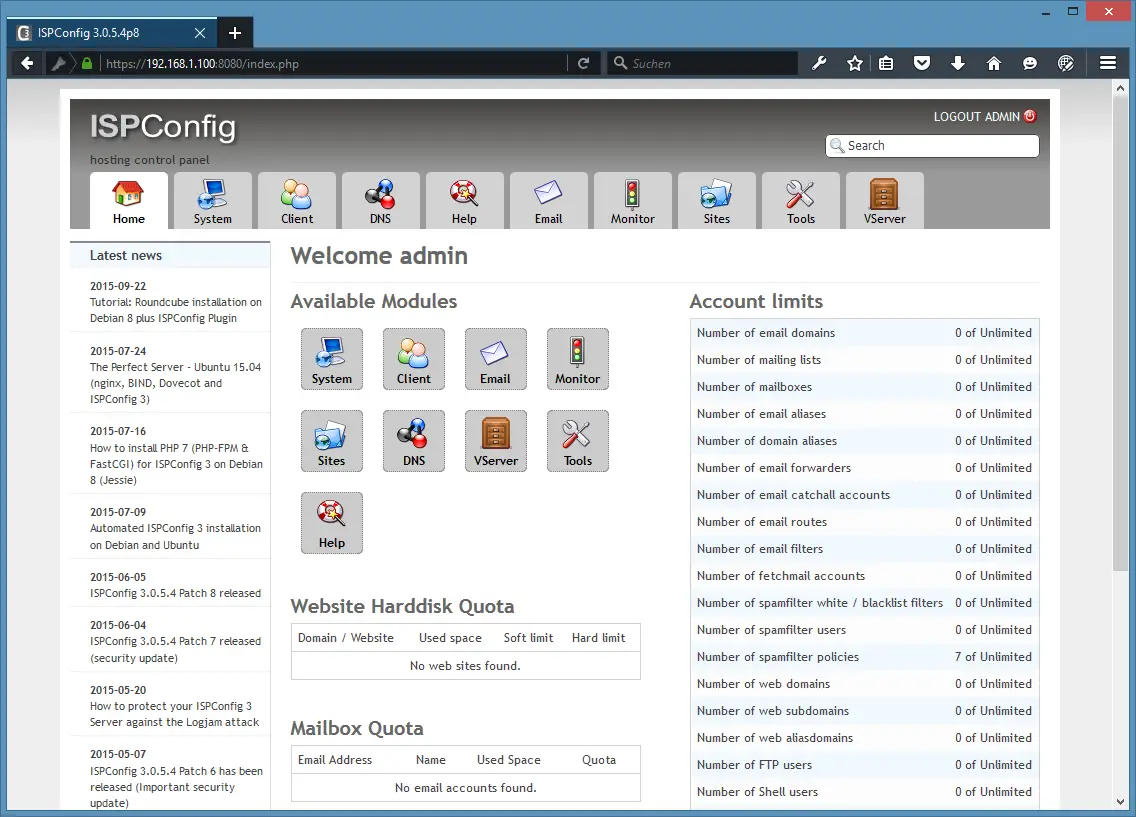Open the System module tile under Available Modules
The image size is (1136, 817).
[x=332, y=359]
